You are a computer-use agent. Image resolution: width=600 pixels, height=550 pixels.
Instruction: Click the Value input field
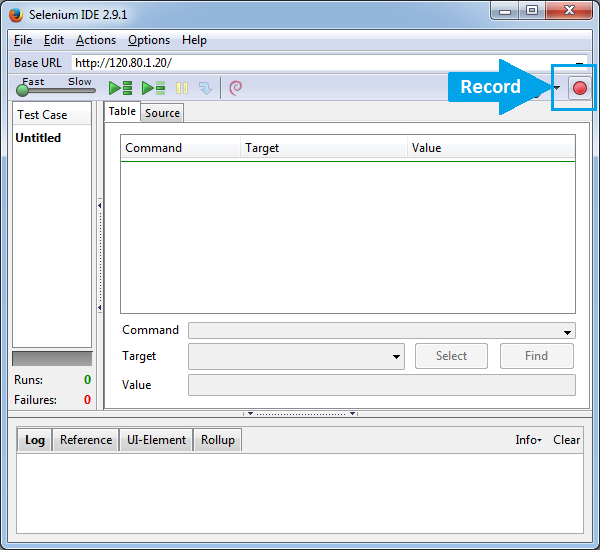[x=382, y=385]
